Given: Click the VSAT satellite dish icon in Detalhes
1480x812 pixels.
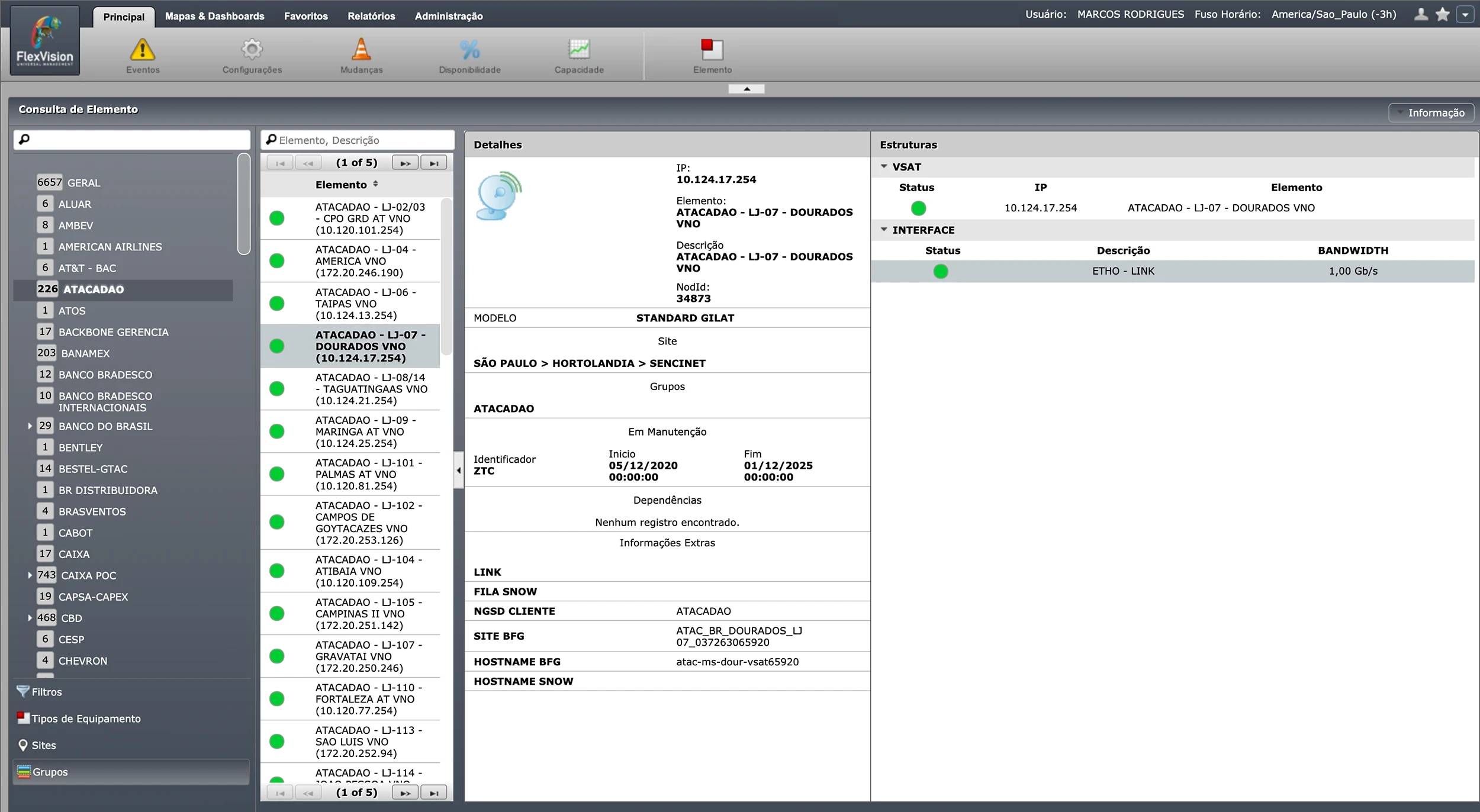Looking at the screenshot, I should [499, 195].
